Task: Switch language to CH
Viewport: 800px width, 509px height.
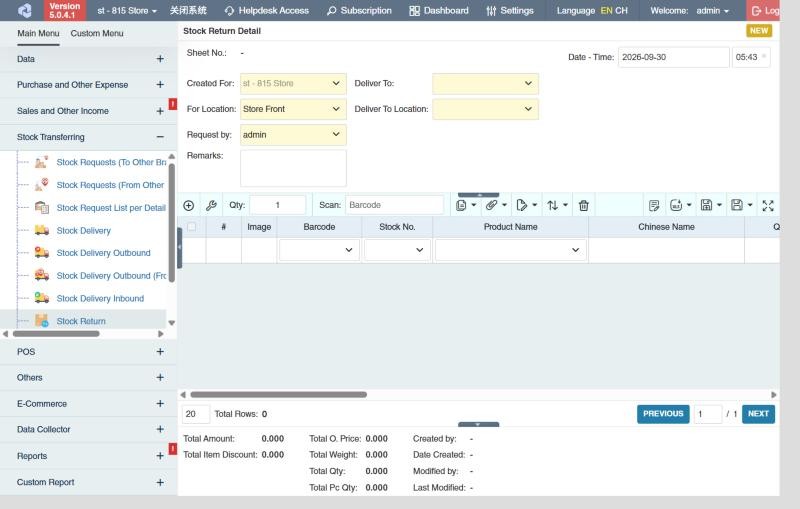Action: point(621,10)
